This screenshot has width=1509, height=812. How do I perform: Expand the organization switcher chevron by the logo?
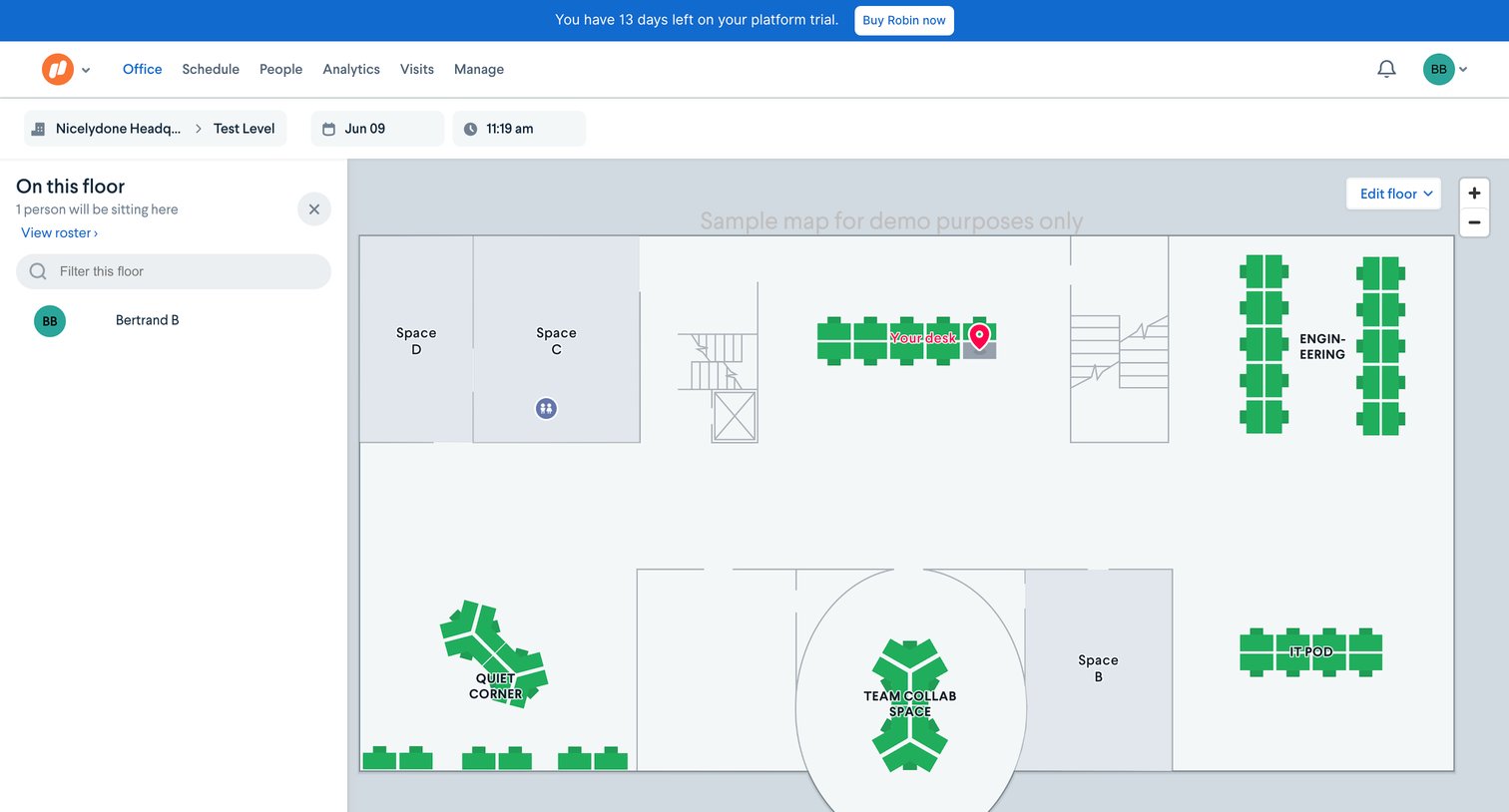pyautogui.click(x=86, y=70)
